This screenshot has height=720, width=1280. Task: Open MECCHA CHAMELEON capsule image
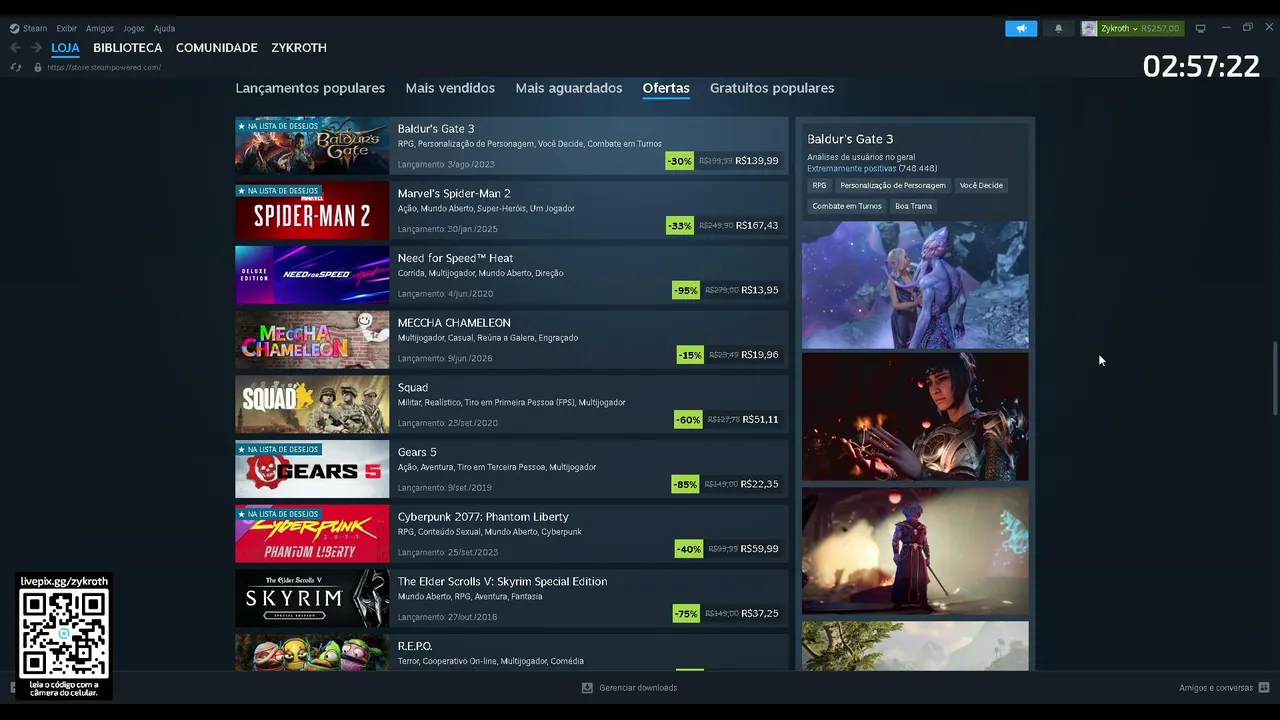(x=312, y=340)
